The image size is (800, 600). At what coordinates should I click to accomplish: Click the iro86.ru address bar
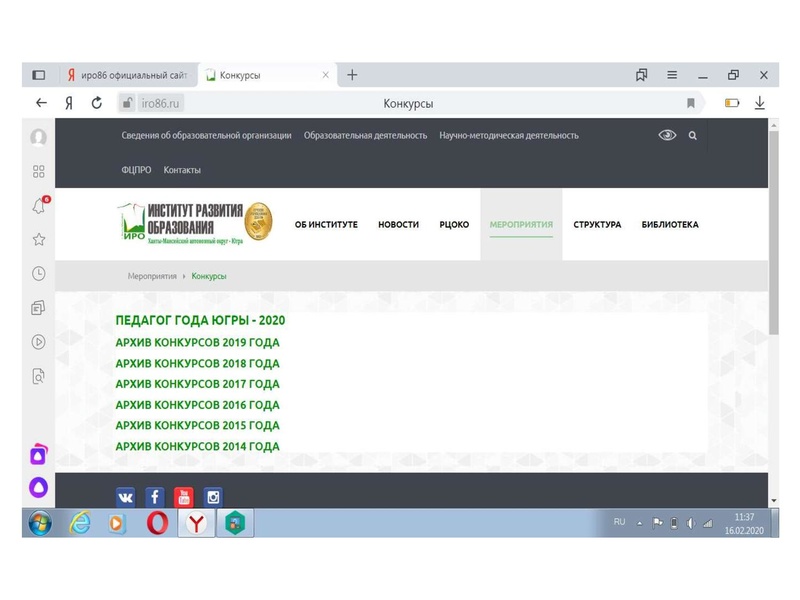click(162, 103)
